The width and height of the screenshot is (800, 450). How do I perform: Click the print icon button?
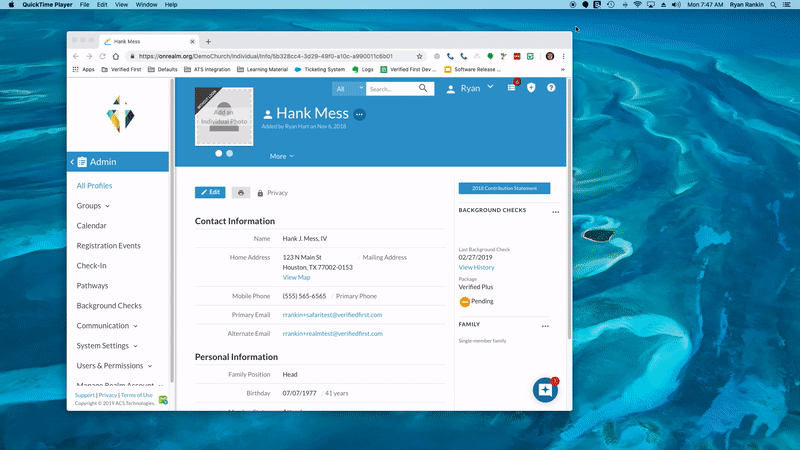[241, 192]
